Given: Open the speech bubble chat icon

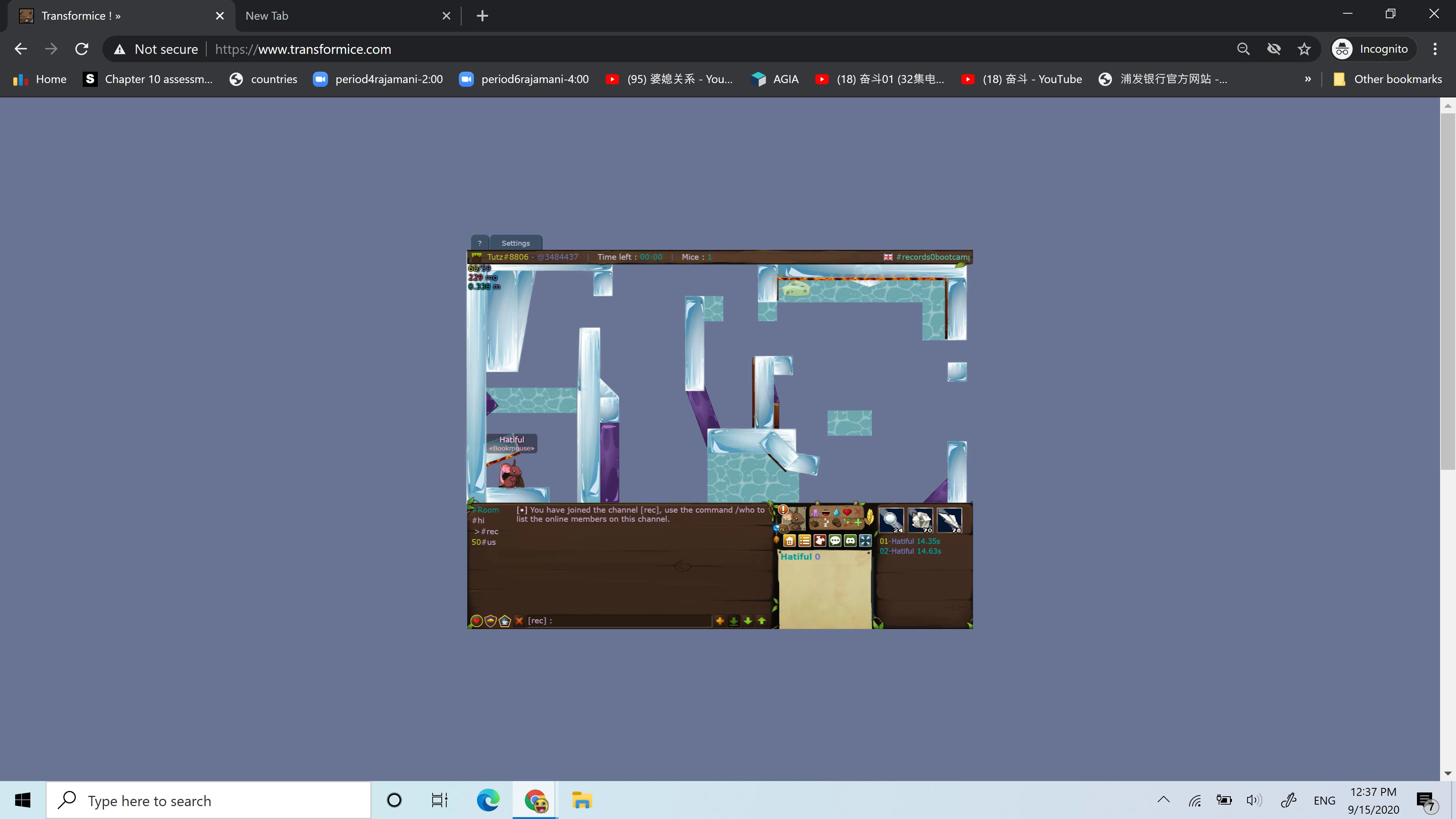Looking at the screenshot, I should coord(835,541).
